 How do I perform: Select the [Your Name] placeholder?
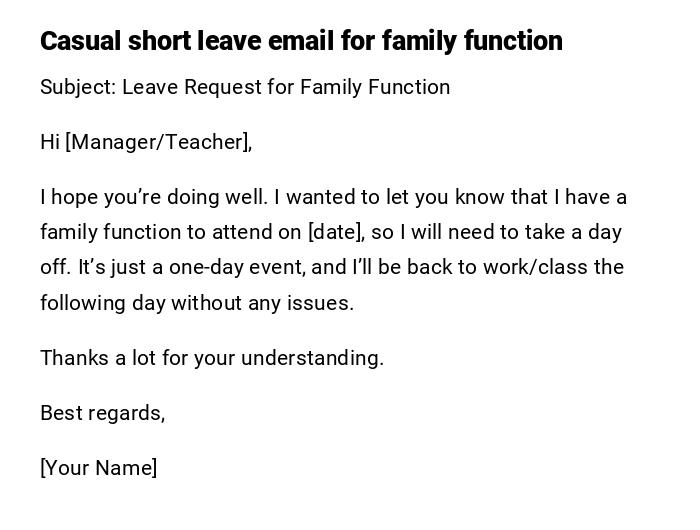point(98,468)
